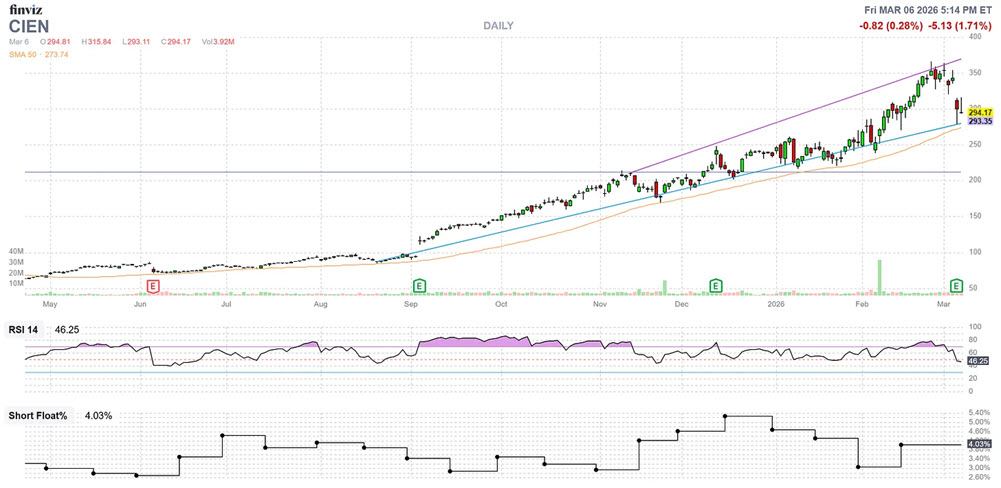Click the Vol 3.92M value

pos(218,42)
